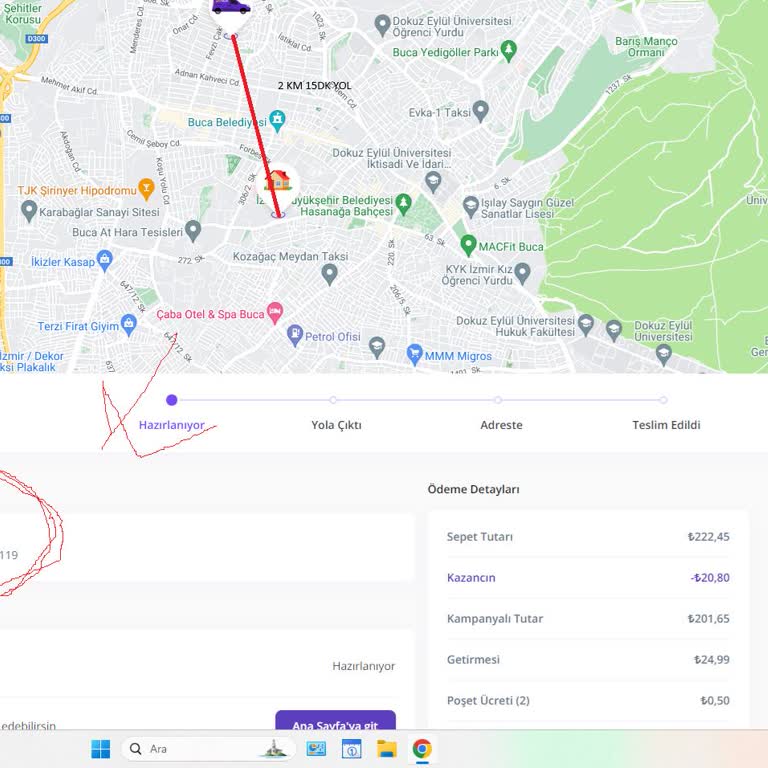Screen dimensions: 768x768
Task: Click the Hazırlanıyor order status text in the order card
Action: click(364, 666)
